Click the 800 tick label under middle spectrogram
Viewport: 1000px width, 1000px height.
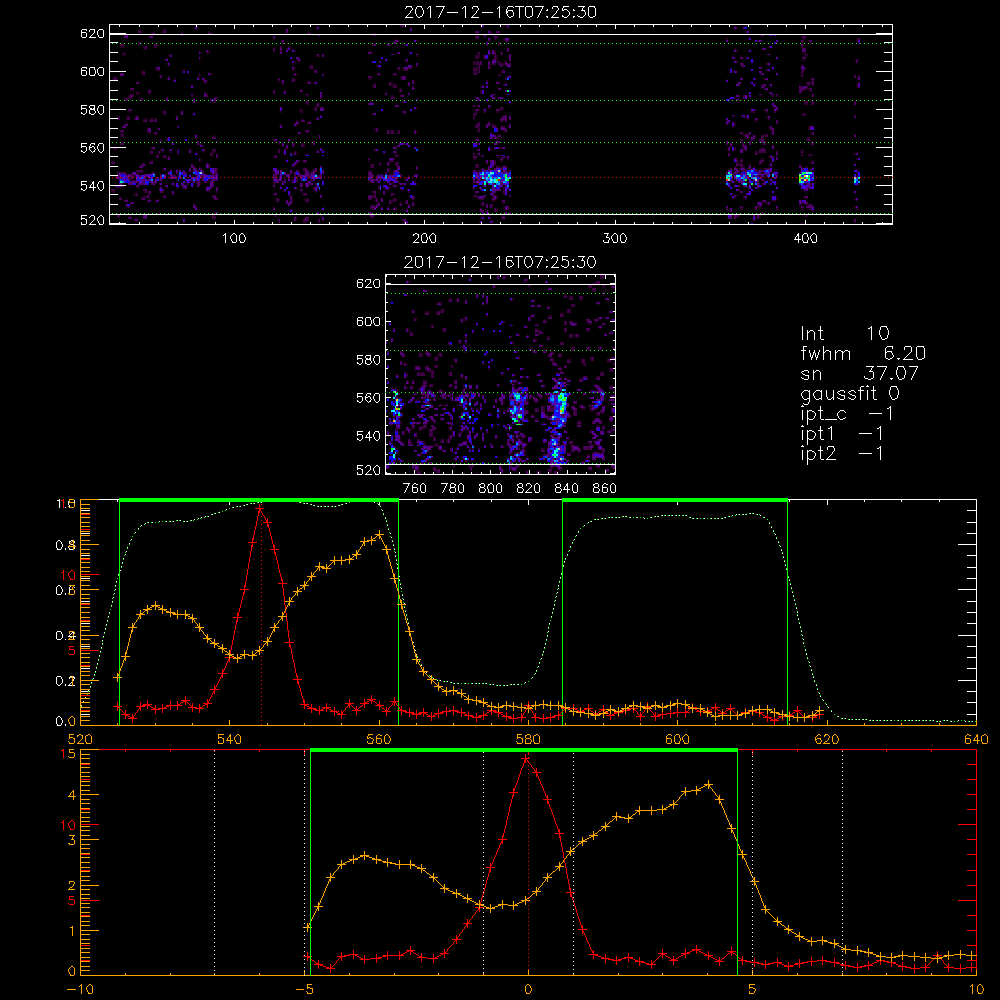490,489
